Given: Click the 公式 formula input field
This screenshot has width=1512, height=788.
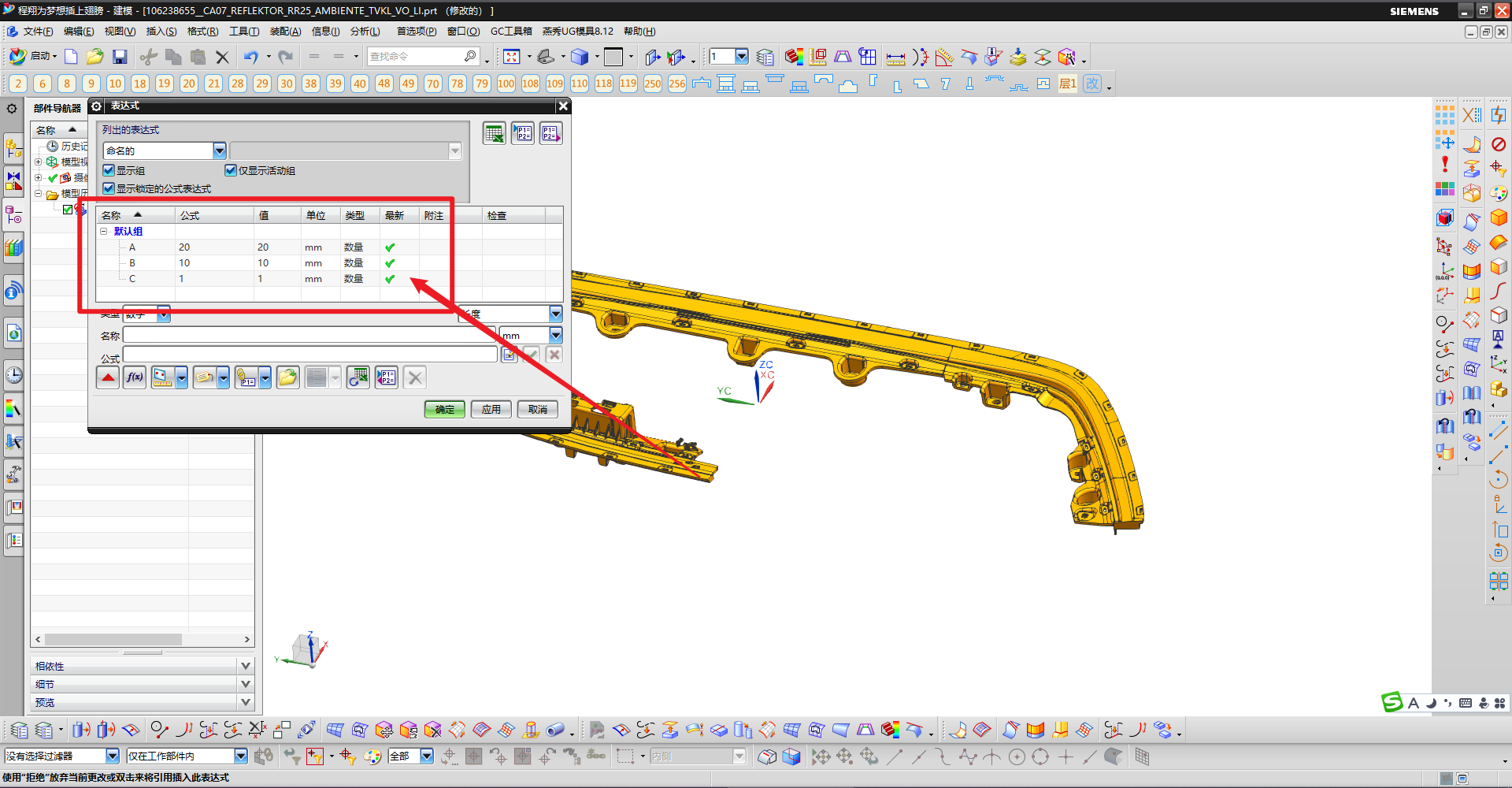Looking at the screenshot, I should click(309, 355).
